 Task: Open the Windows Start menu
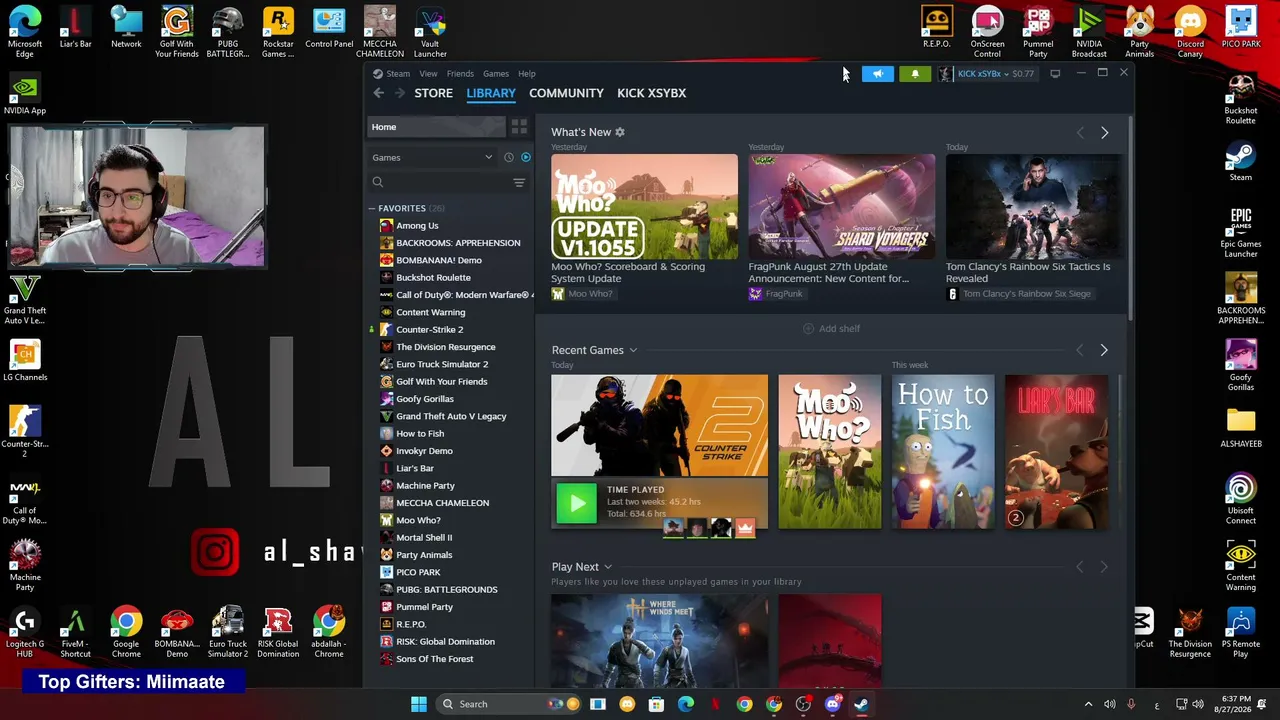419,704
